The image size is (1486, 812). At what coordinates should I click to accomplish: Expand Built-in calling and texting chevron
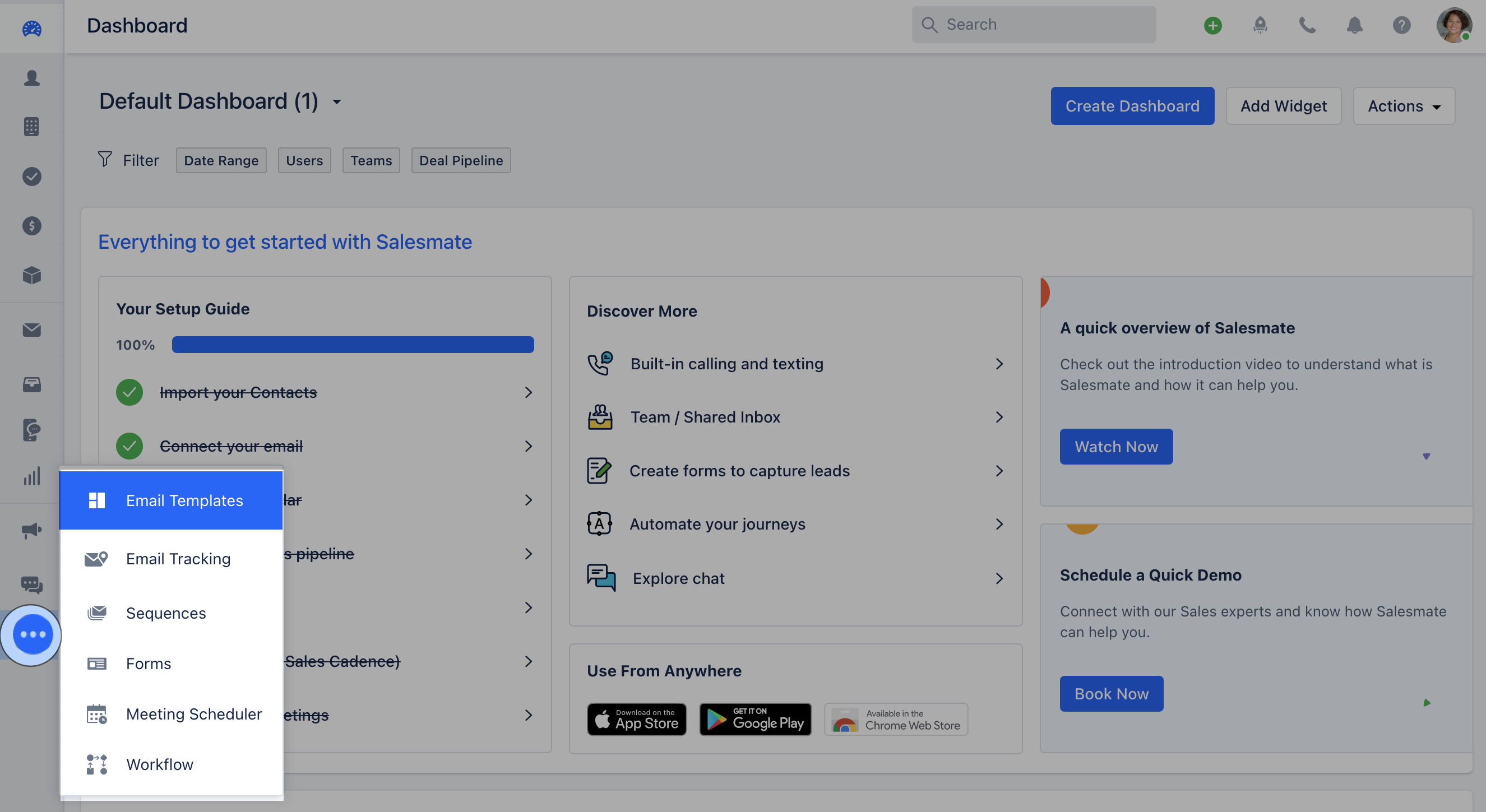click(999, 363)
